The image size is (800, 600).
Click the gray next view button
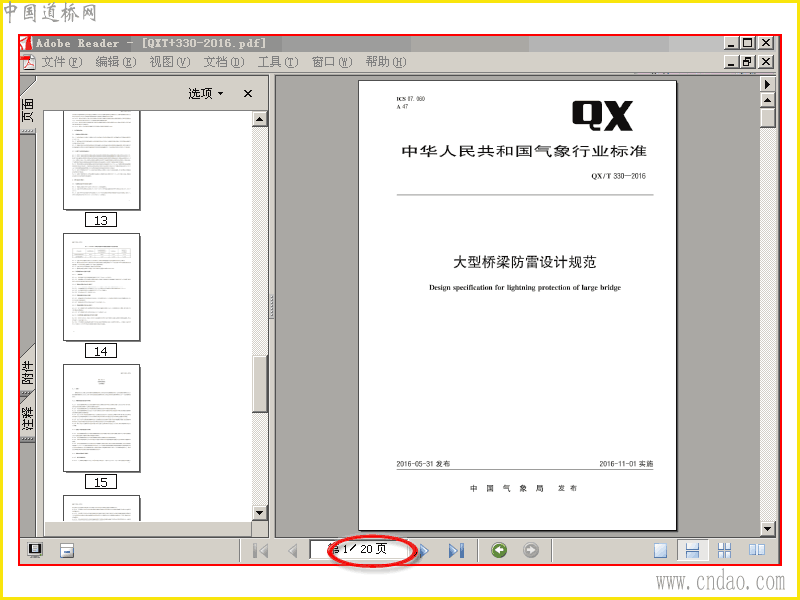(531, 550)
